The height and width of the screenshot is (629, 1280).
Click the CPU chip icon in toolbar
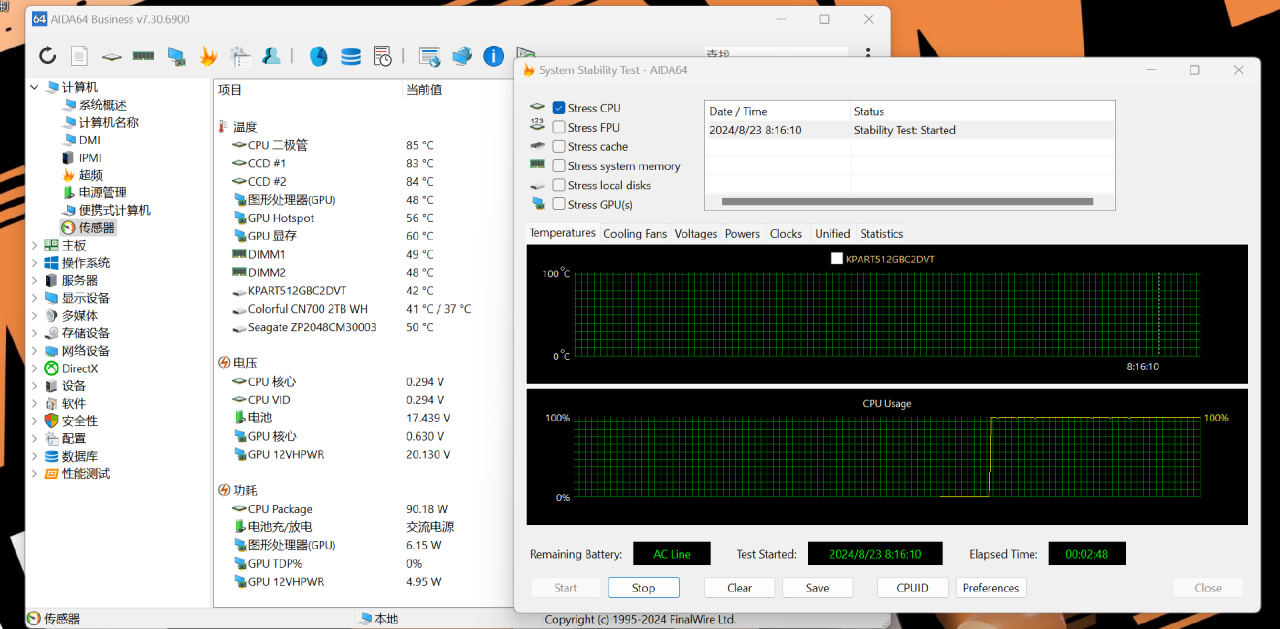112,56
